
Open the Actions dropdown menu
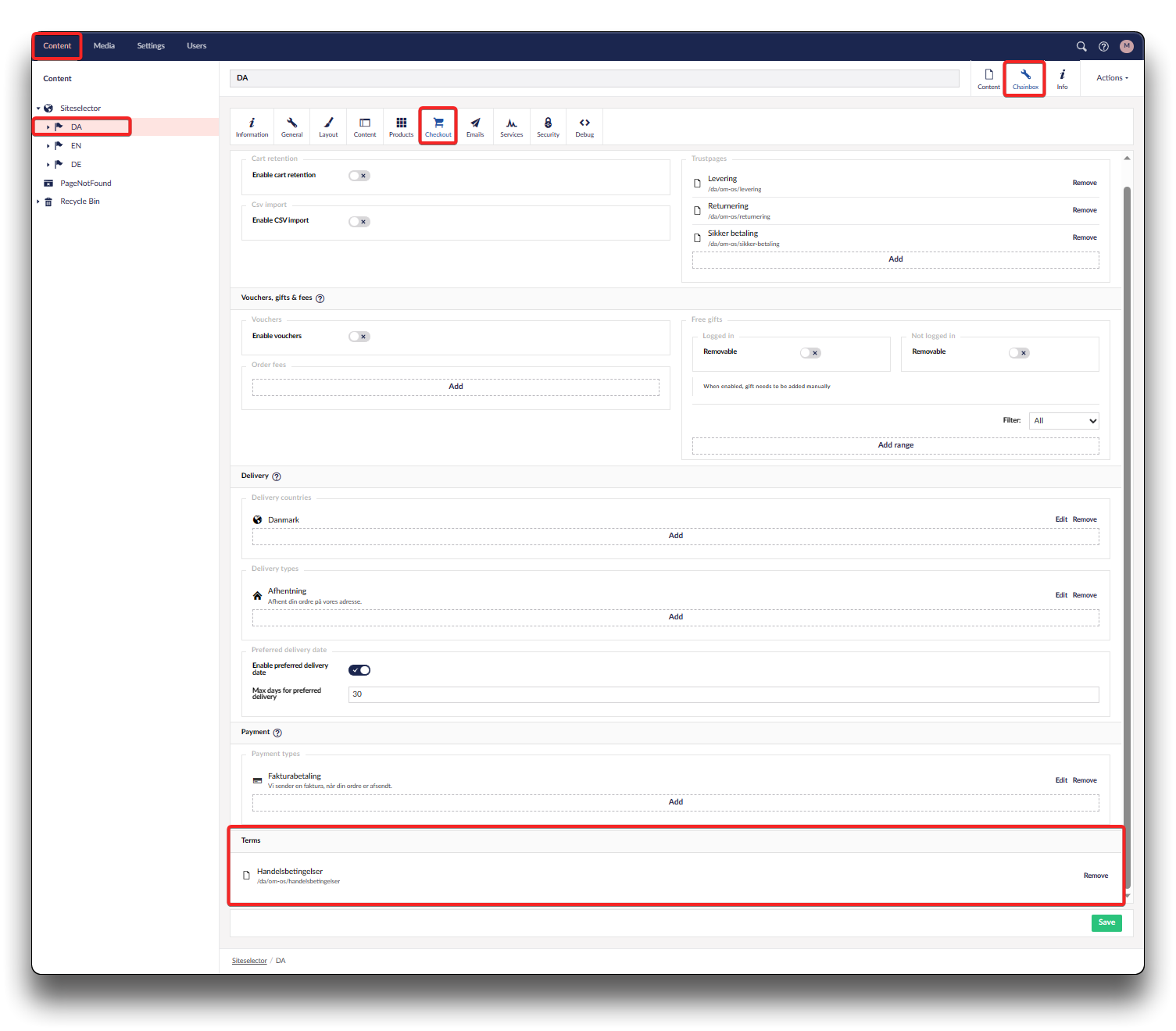[1112, 78]
